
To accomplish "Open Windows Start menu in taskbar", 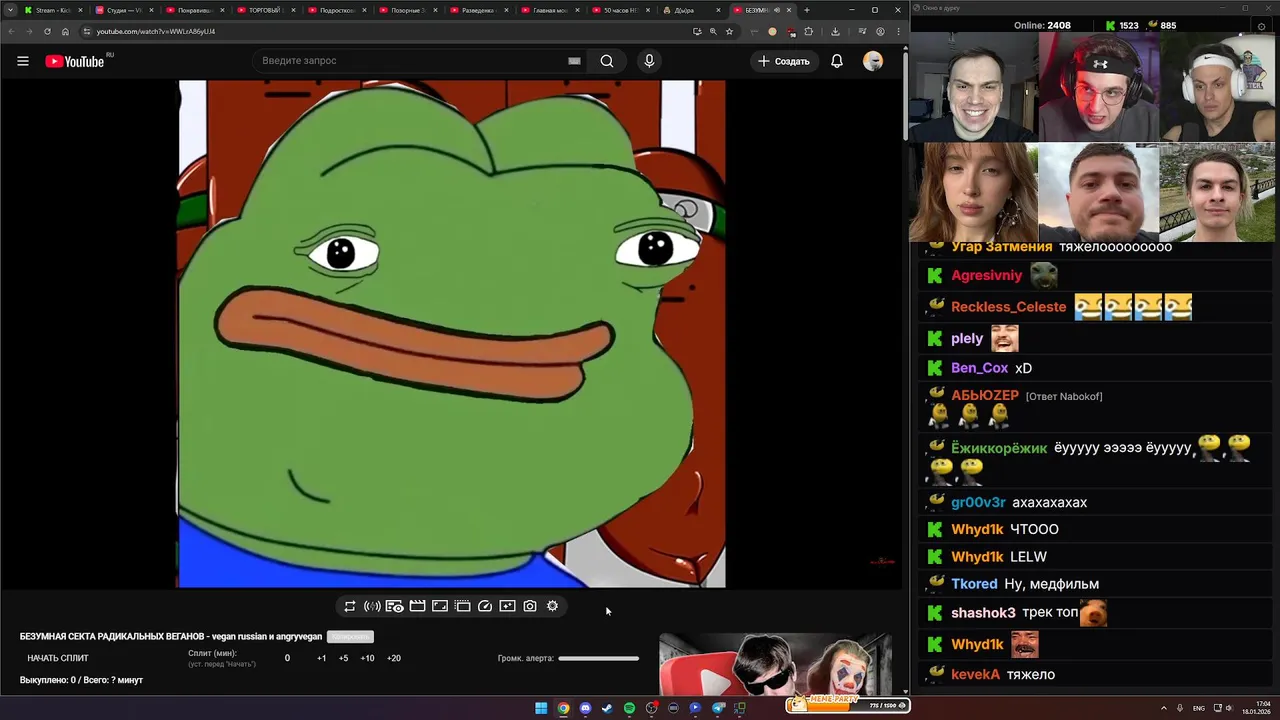I will click(541, 708).
